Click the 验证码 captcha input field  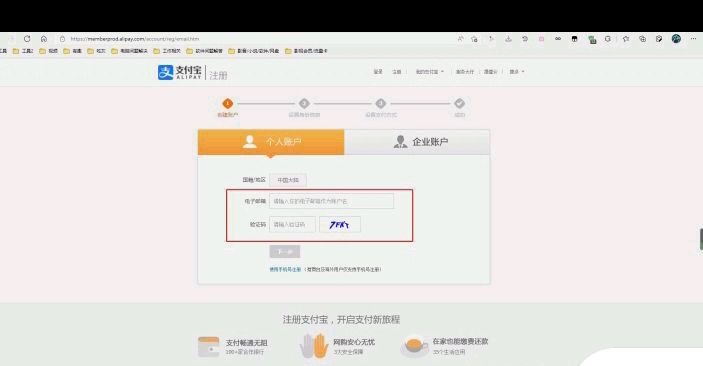point(292,225)
